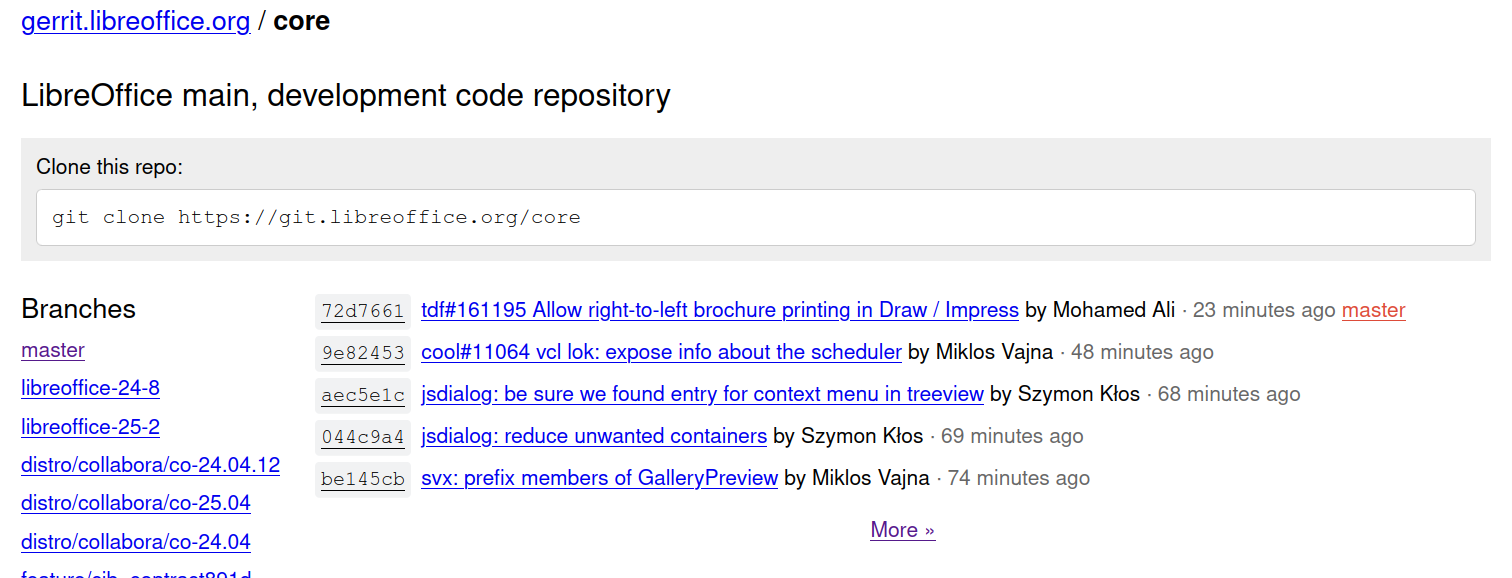Open the libreoffice-25-2 branch
This screenshot has width=1512, height=578.
tap(90, 427)
